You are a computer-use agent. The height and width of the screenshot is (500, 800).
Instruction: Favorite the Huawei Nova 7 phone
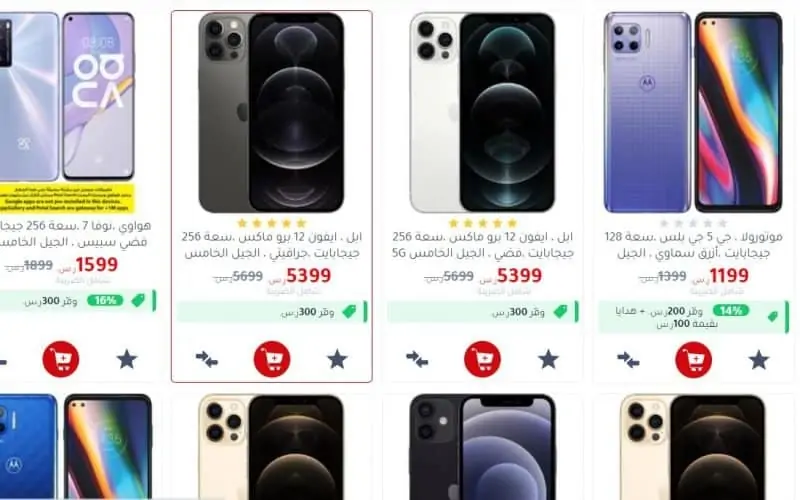tap(127, 359)
